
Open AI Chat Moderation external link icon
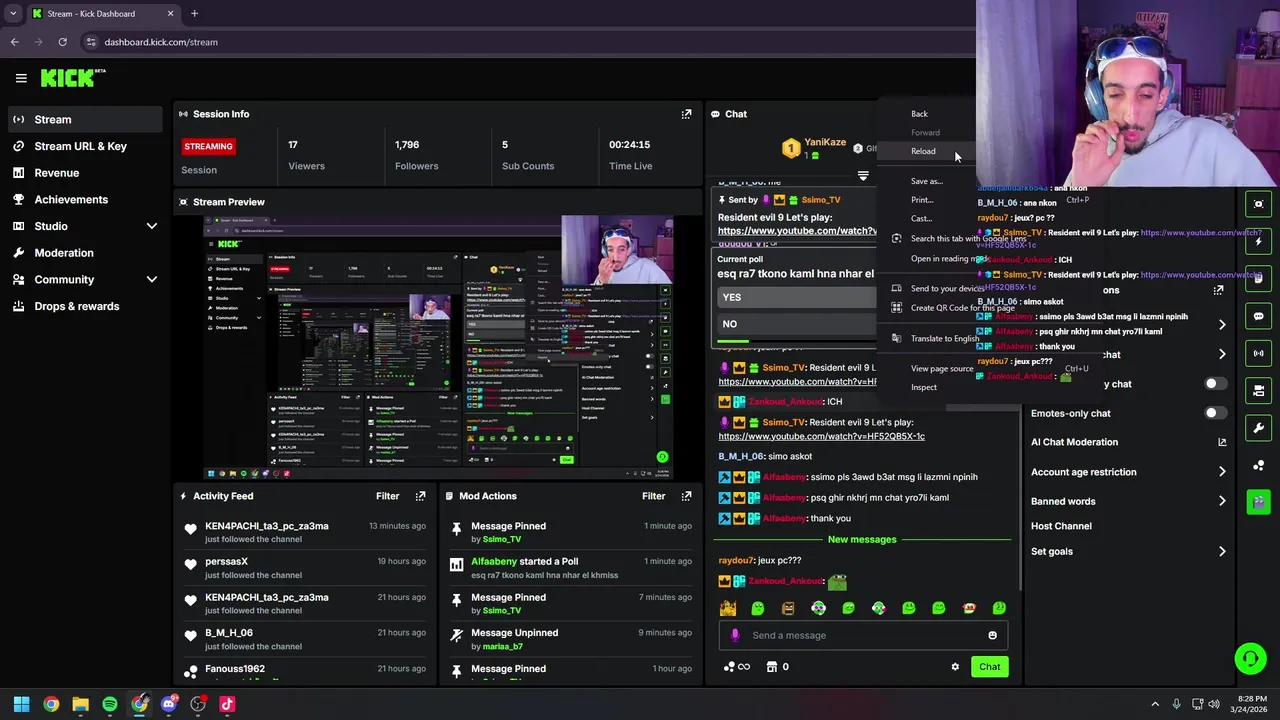click(x=1222, y=442)
